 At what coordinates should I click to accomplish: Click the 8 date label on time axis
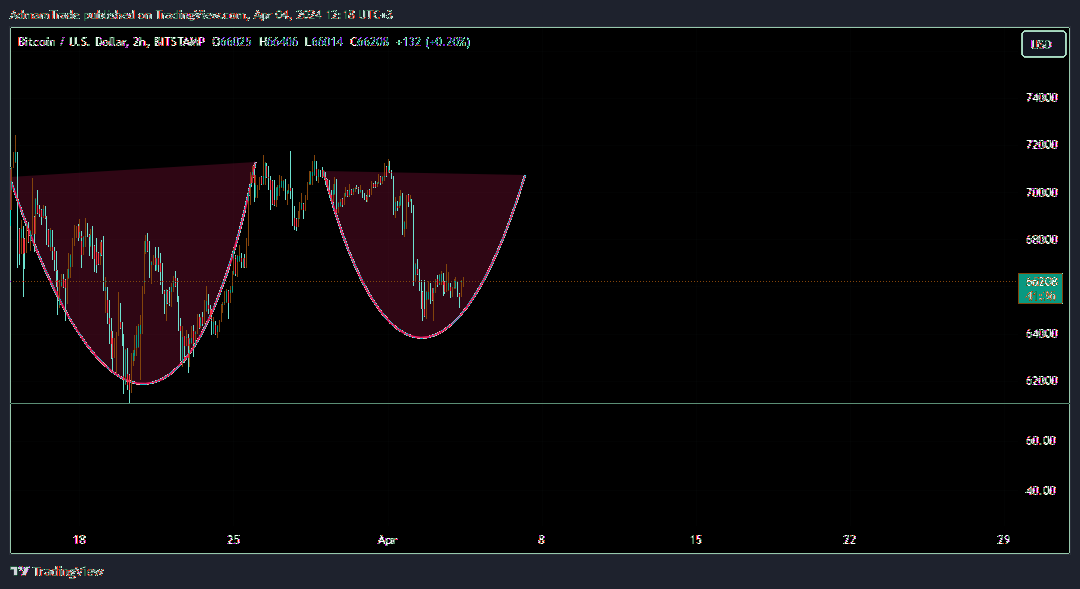(541, 539)
